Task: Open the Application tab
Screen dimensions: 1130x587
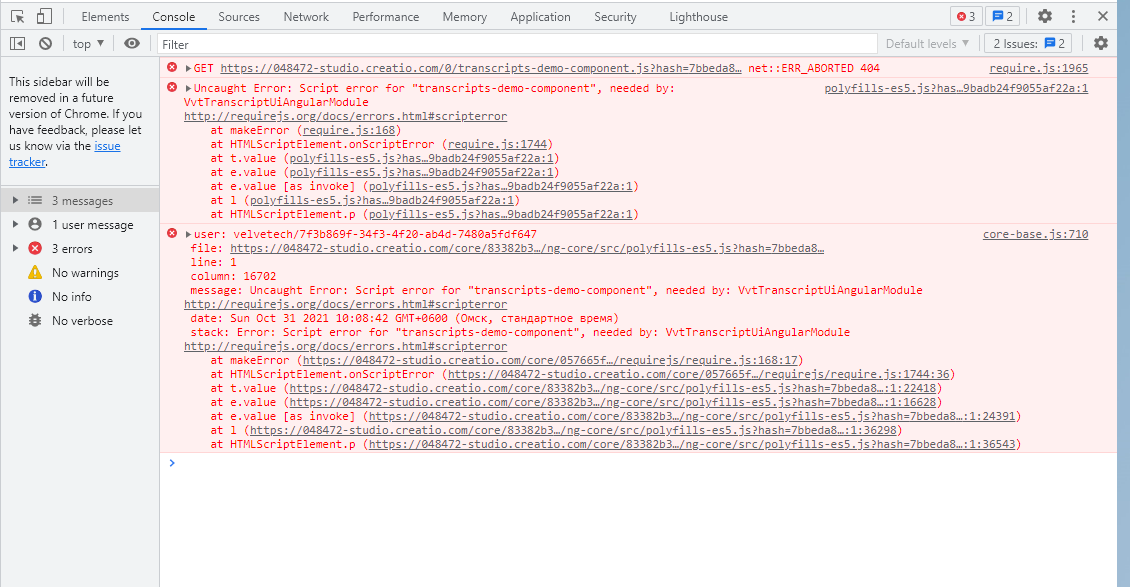Action: point(540,17)
